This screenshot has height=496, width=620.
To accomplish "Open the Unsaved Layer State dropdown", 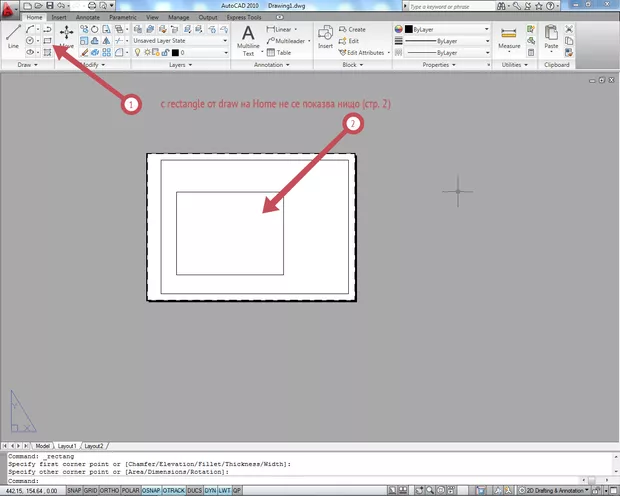I will [180, 40].
